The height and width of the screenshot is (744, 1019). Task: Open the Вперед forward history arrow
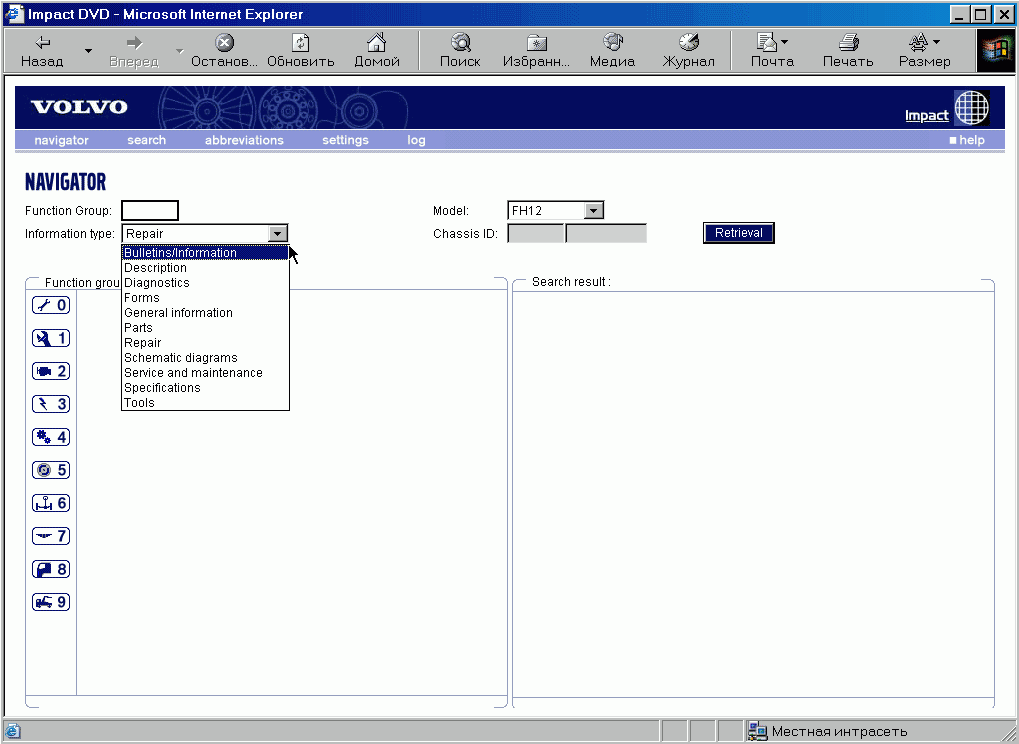pos(180,51)
